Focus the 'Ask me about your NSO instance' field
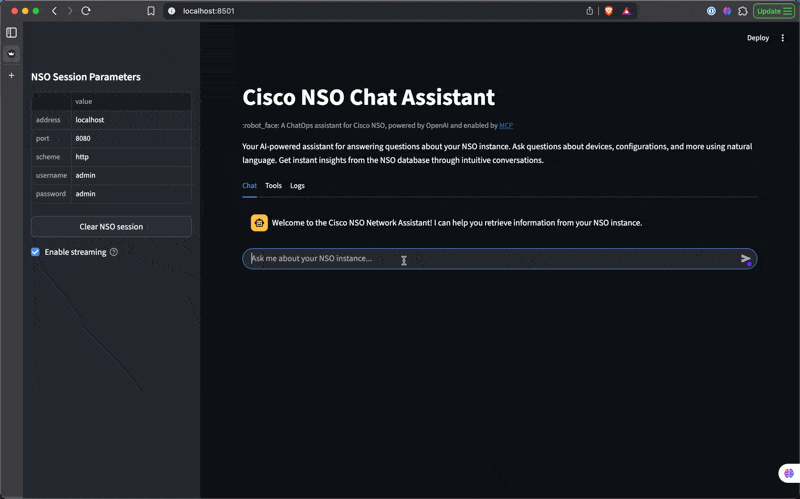Image resolution: width=800 pixels, height=499 pixels. click(490, 259)
